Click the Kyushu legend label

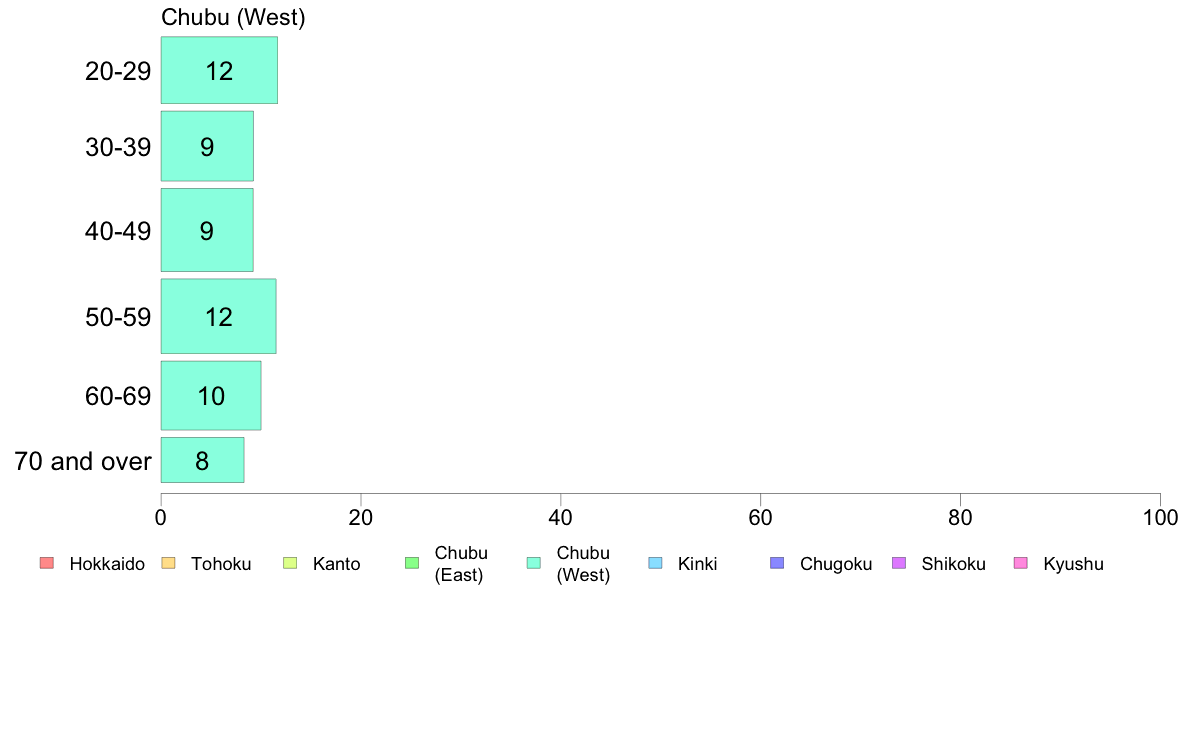[1073, 564]
